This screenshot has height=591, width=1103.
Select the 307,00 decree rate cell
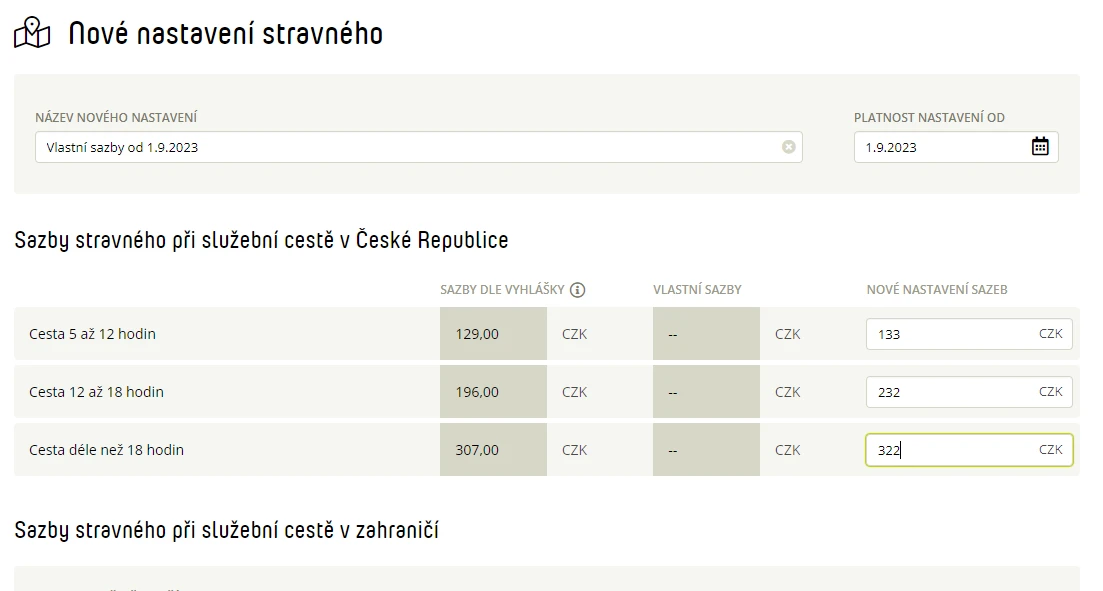pos(493,450)
